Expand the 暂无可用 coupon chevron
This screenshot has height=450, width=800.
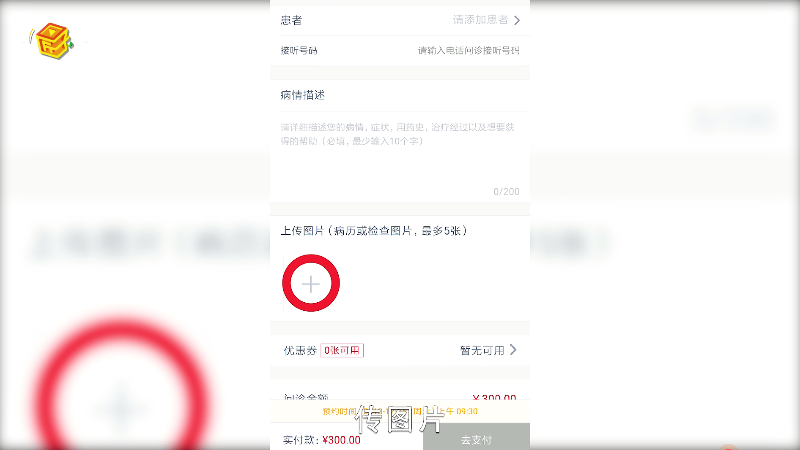pos(513,350)
